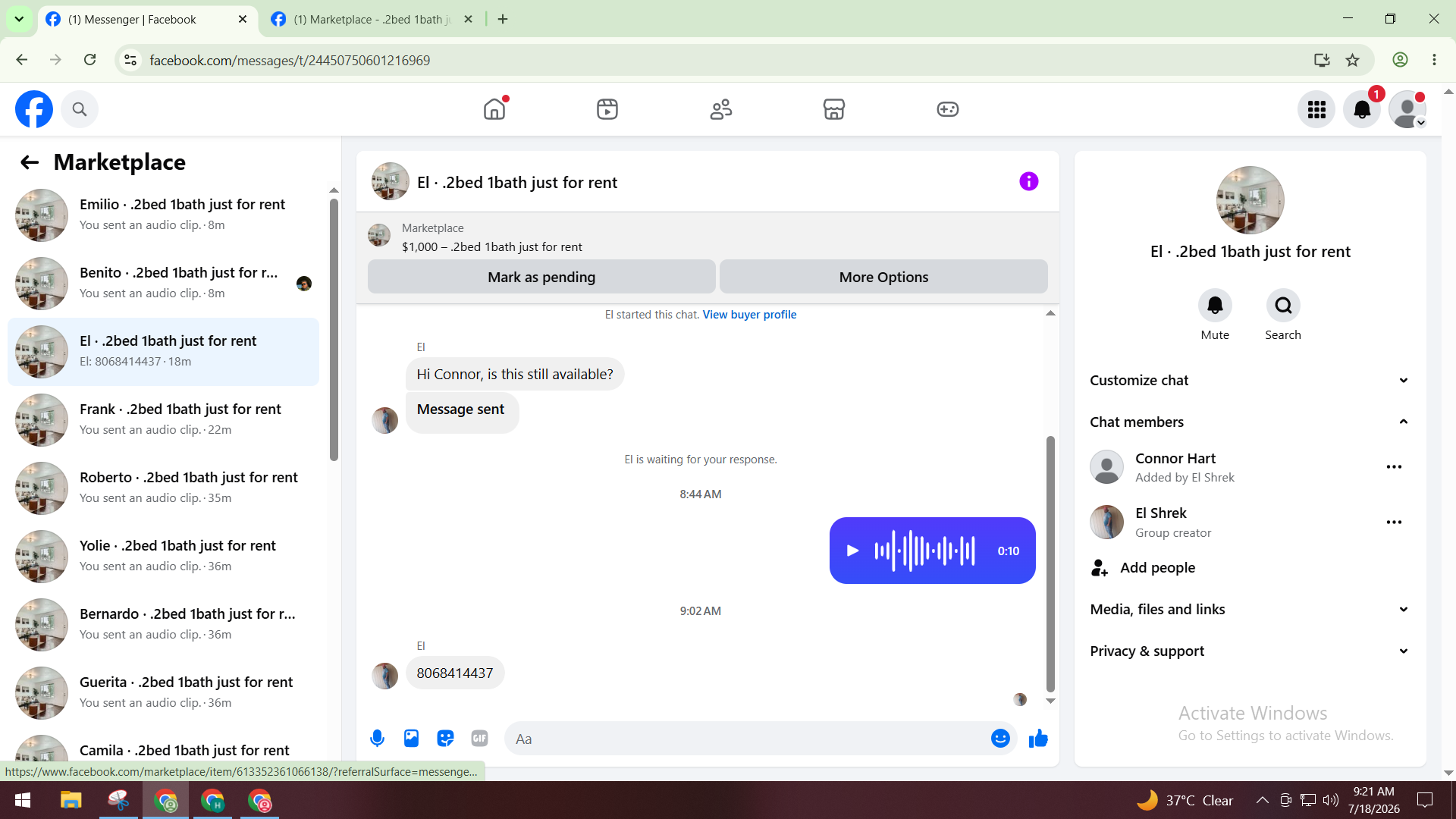Screen dimensions: 1456x819
Task: Open the Windows Start menu
Action: click(x=23, y=800)
